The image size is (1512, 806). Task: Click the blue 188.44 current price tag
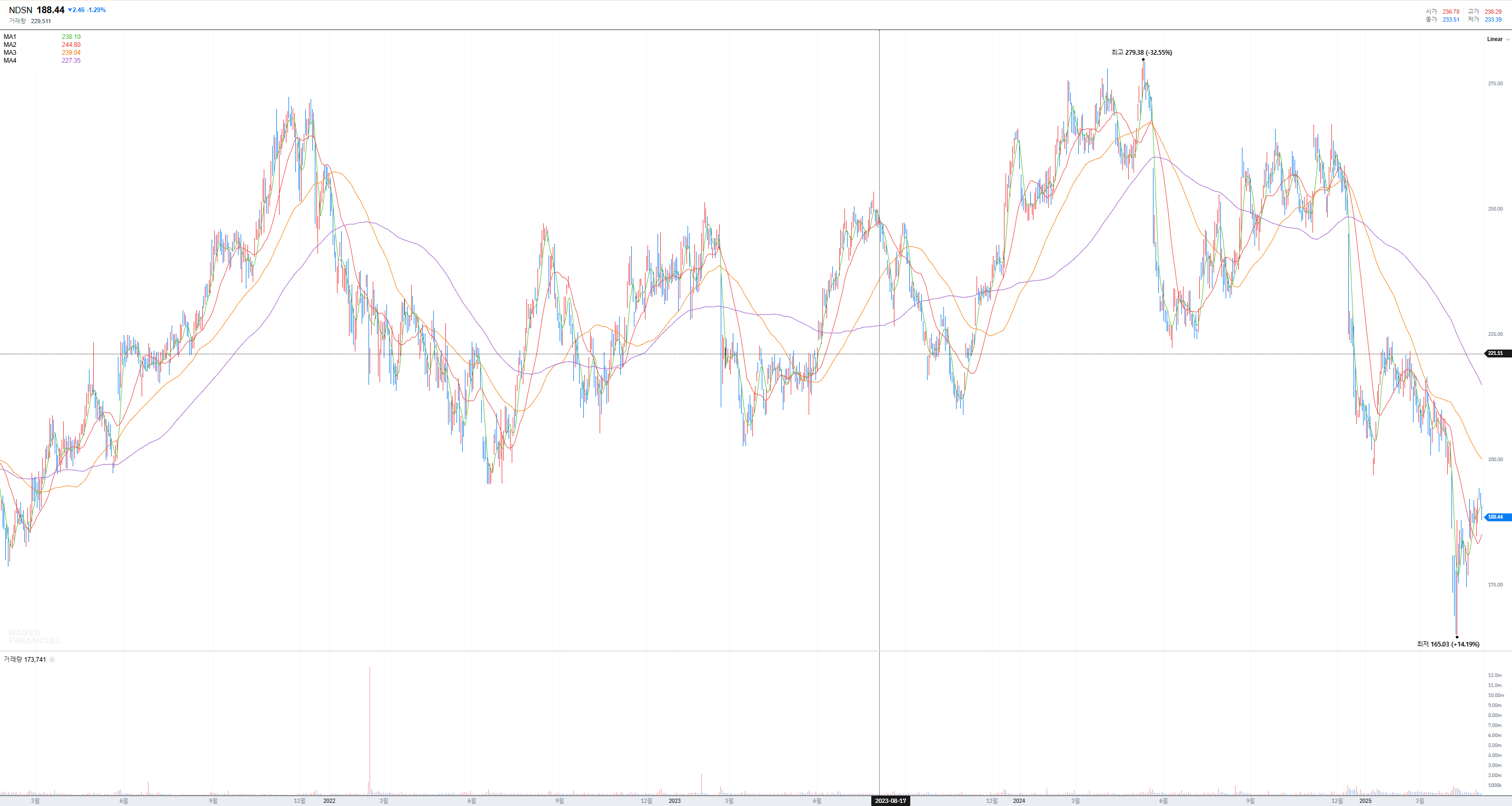(x=1495, y=517)
